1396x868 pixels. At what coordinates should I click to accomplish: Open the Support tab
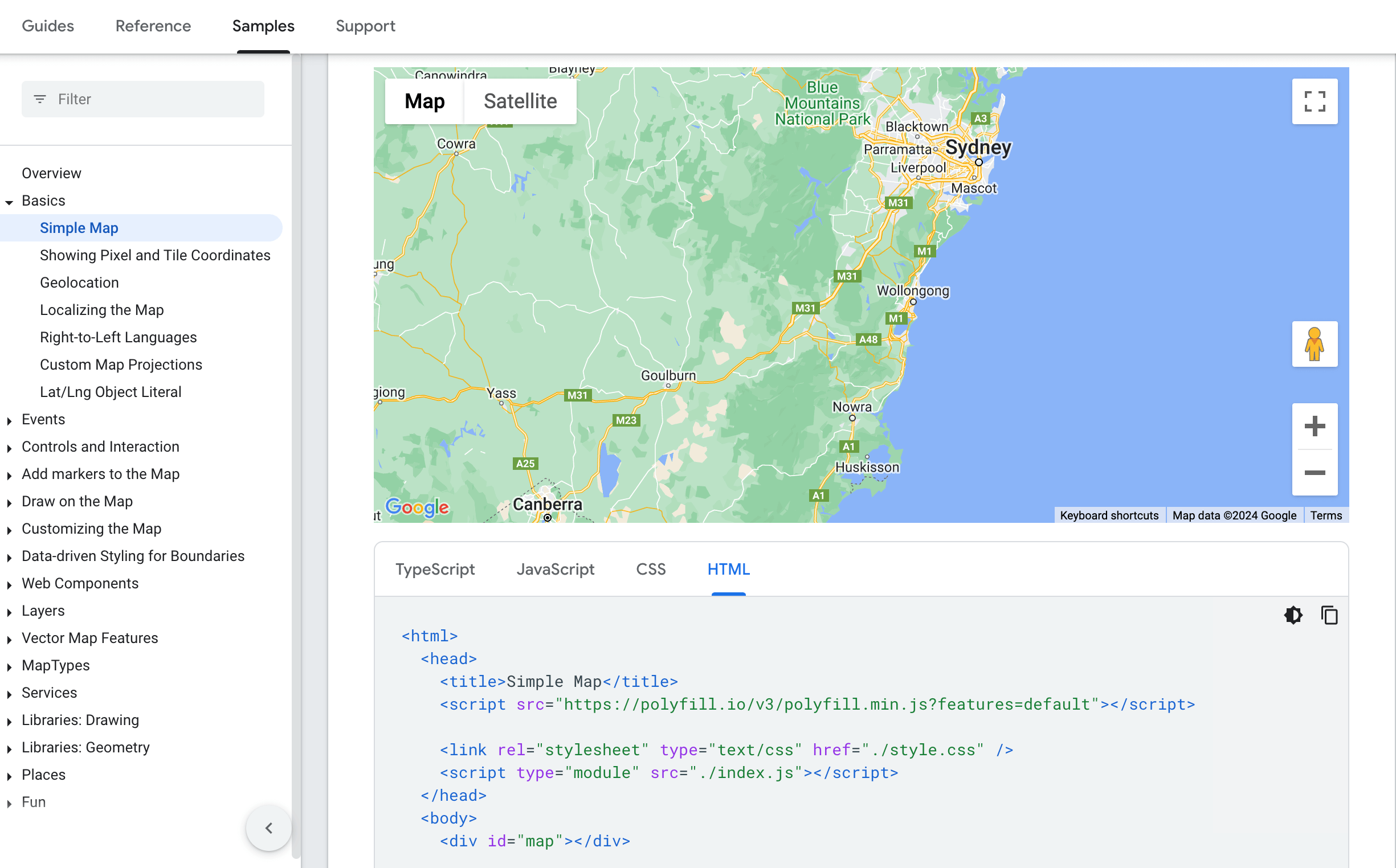click(365, 26)
